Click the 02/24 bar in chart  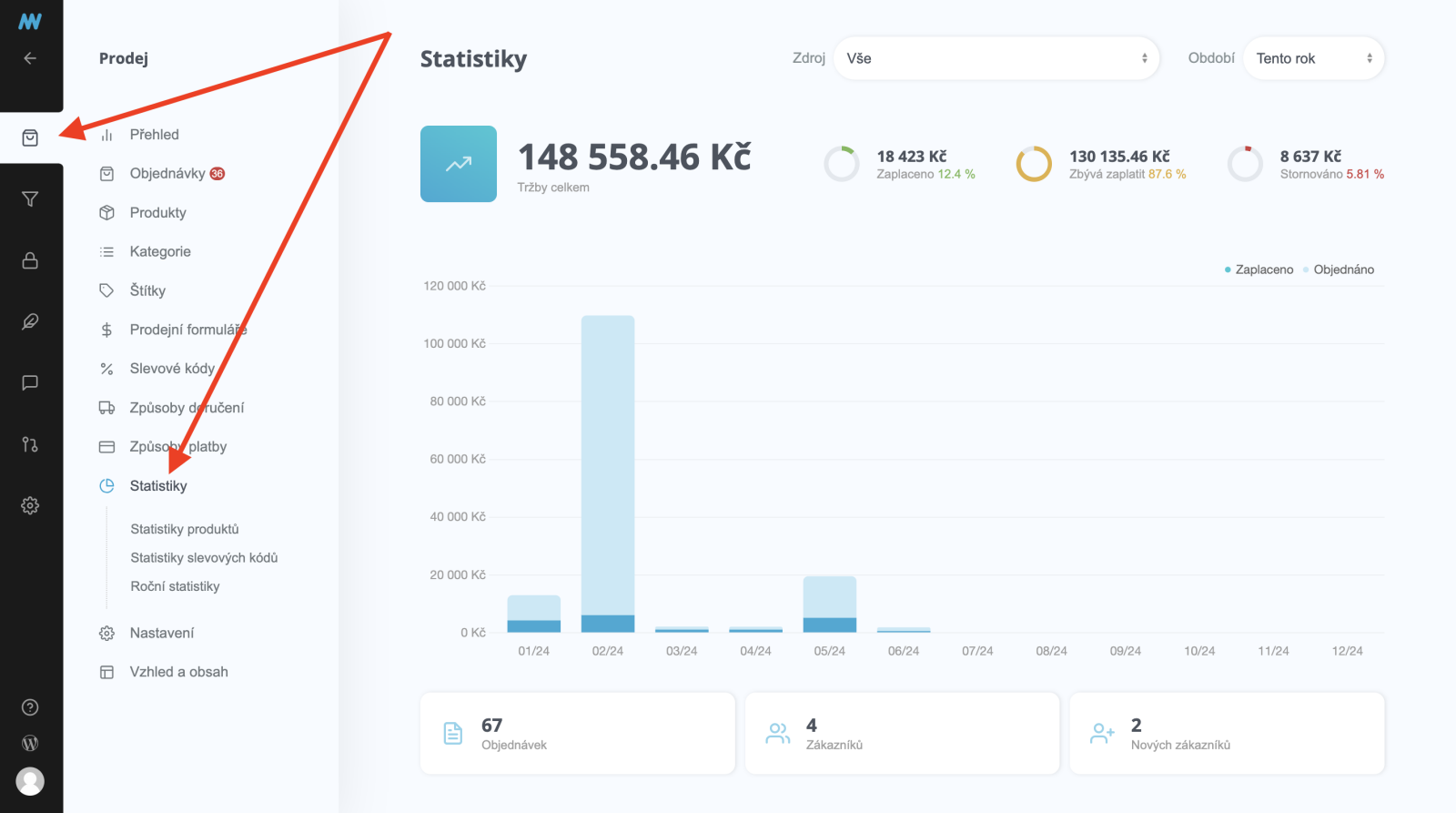608,473
